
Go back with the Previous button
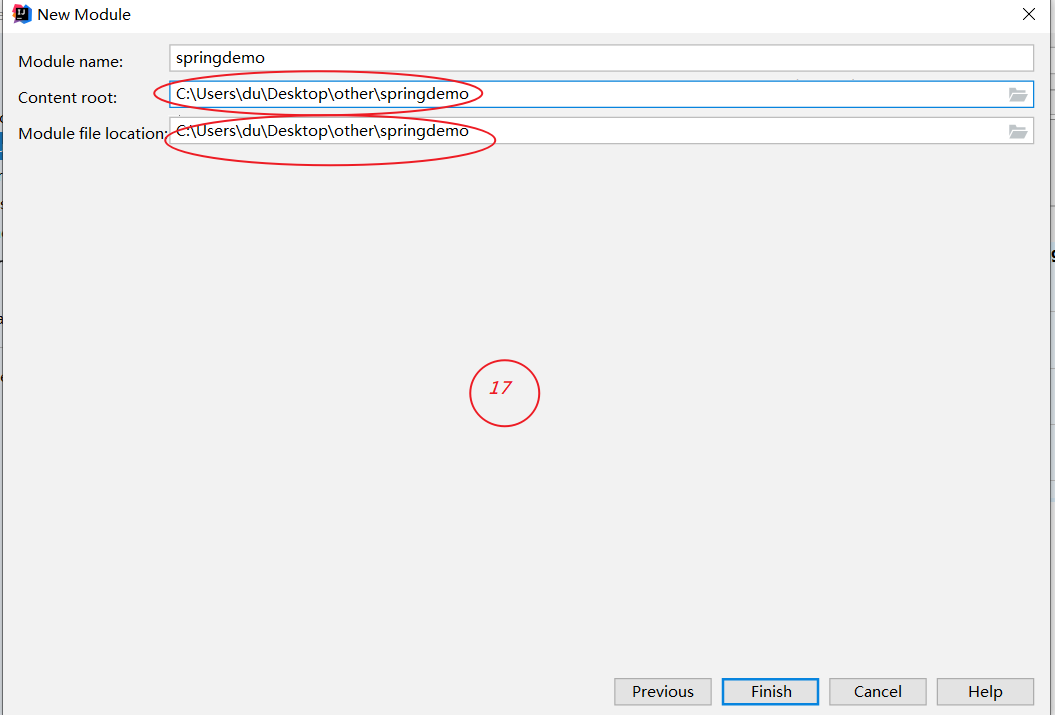pyautogui.click(x=663, y=691)
